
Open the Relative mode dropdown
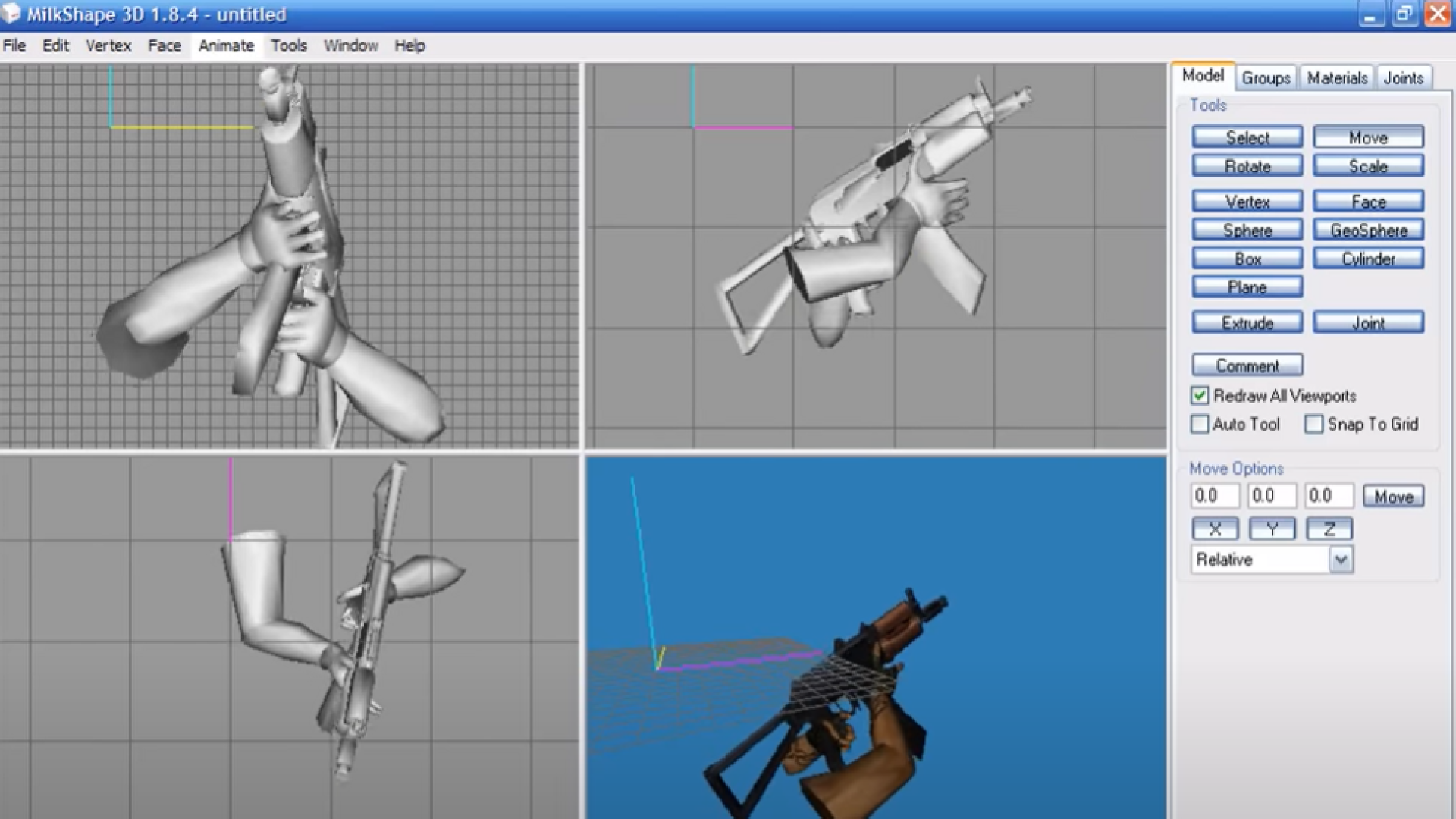pyautogui.click(x=1340, y=560)
